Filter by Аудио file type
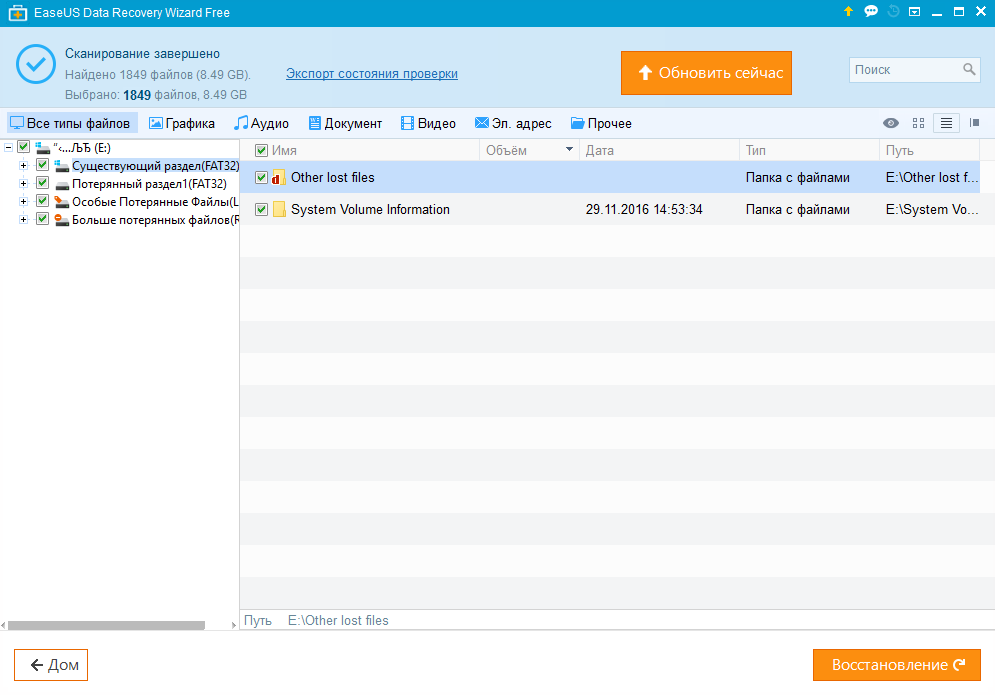Viewport: 995px width, 695px height. pos(261,123)
